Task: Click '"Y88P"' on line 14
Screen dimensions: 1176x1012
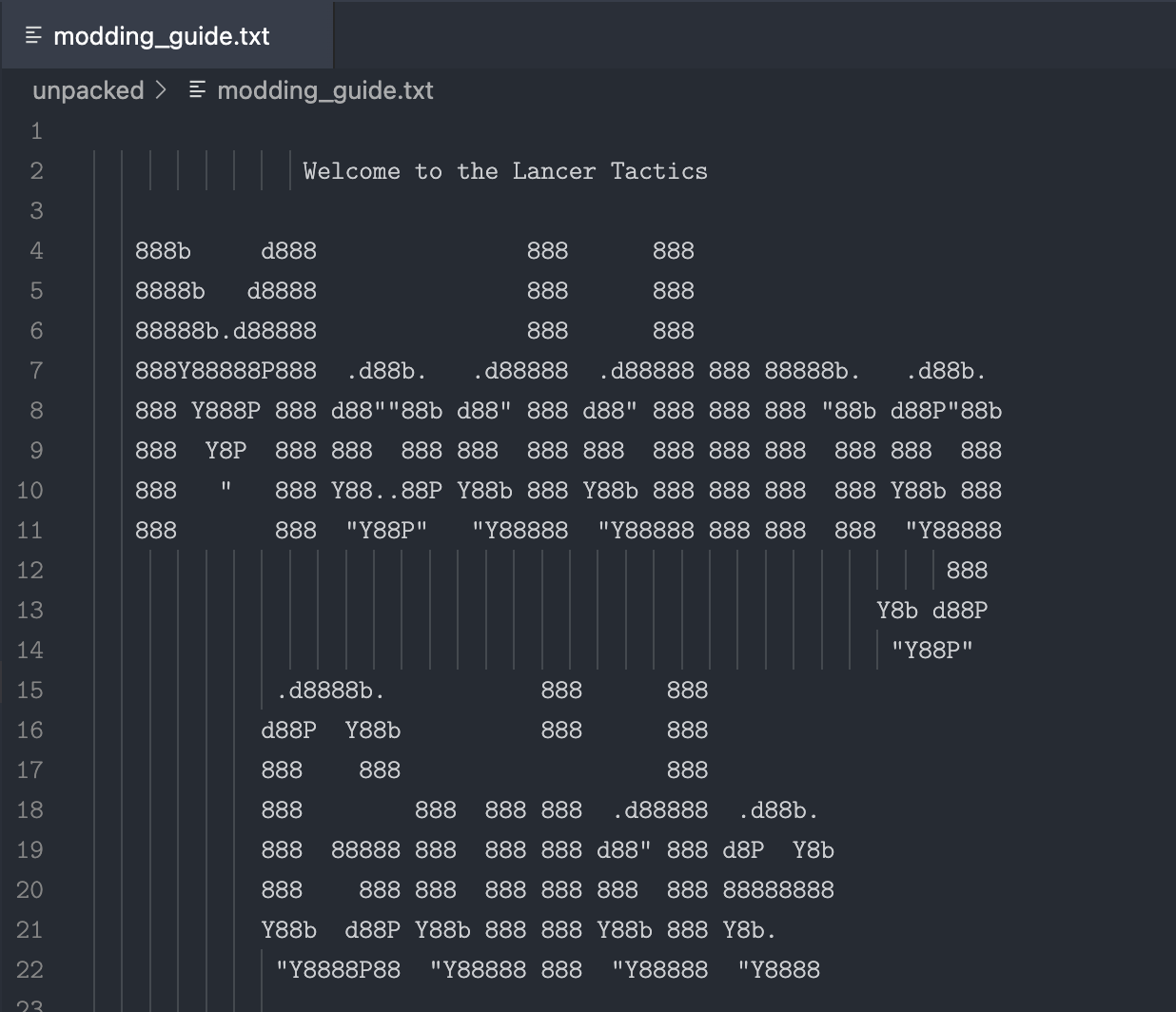Action: [x=931, y=651]
